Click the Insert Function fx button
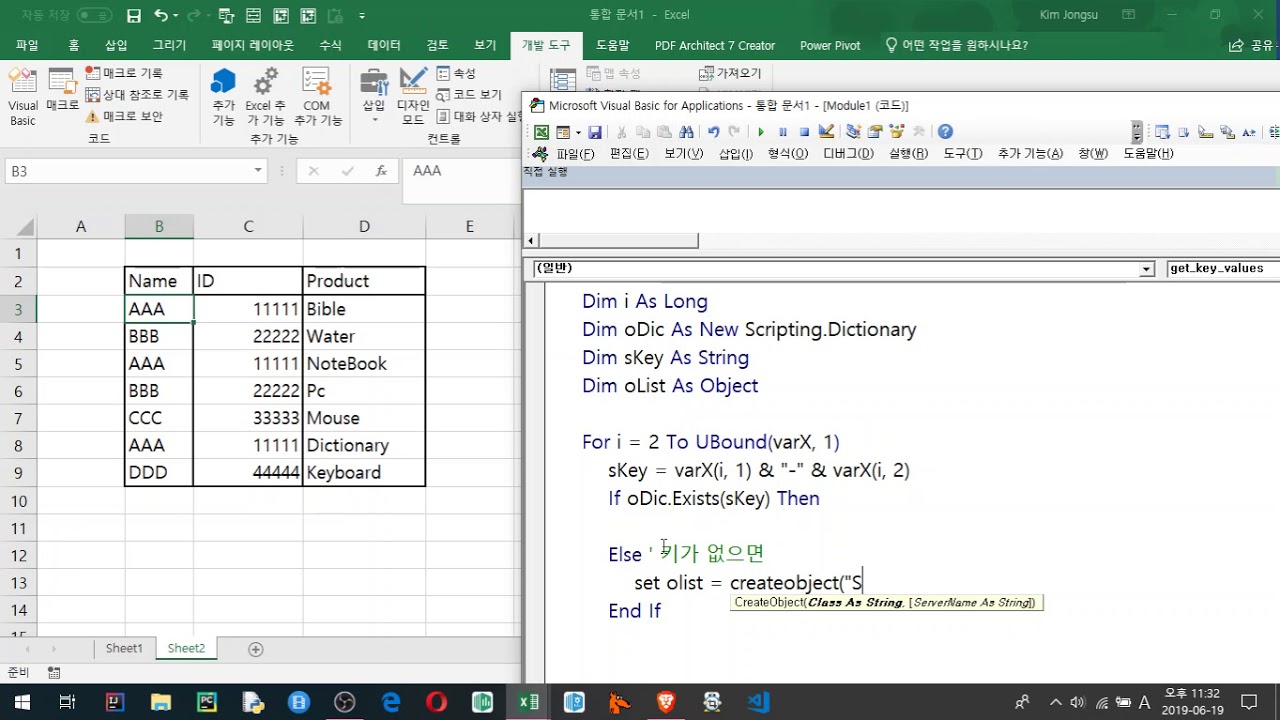 [x=381, y=171]
